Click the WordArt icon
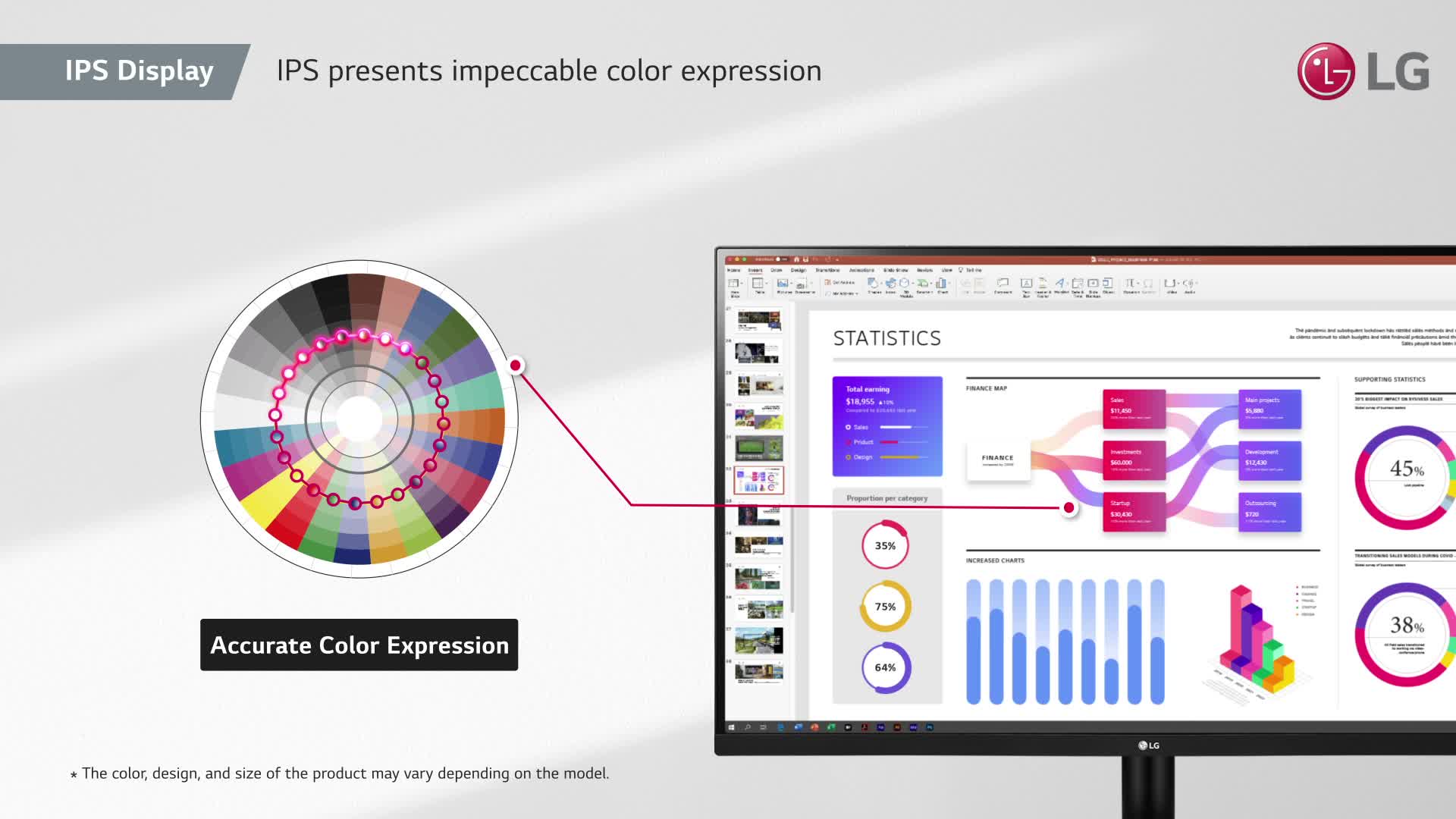 pyautogui.click(x=1059, y=283)
